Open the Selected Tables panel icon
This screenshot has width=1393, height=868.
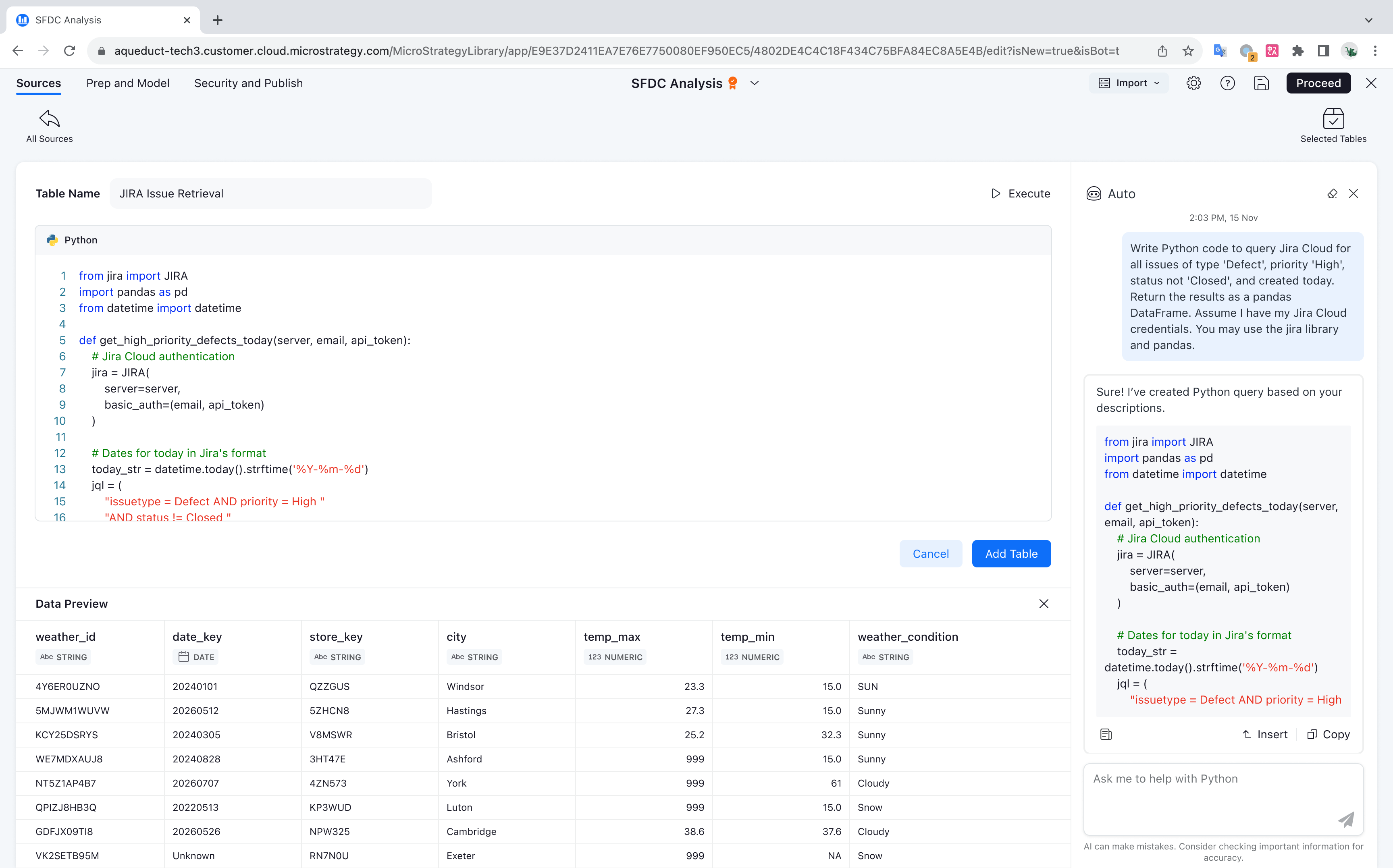coord(1333,119)
